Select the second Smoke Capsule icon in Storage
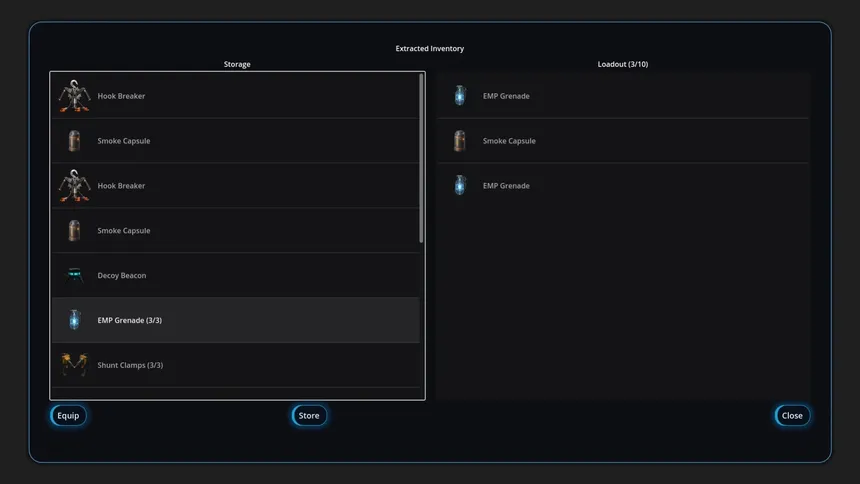 click(x=74, y=231)
